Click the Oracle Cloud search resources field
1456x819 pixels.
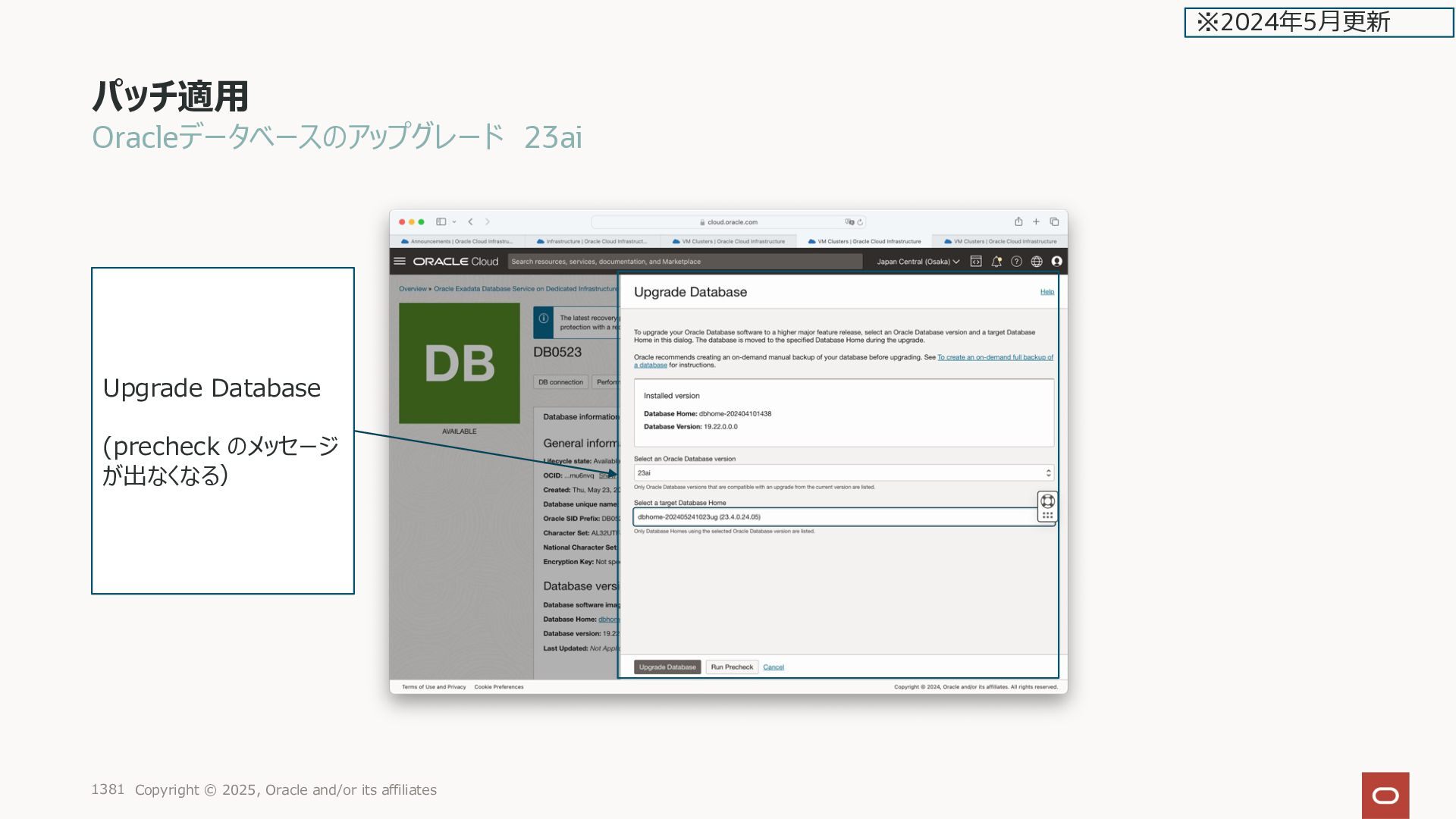pyautogui.click(x=684, y=261)
